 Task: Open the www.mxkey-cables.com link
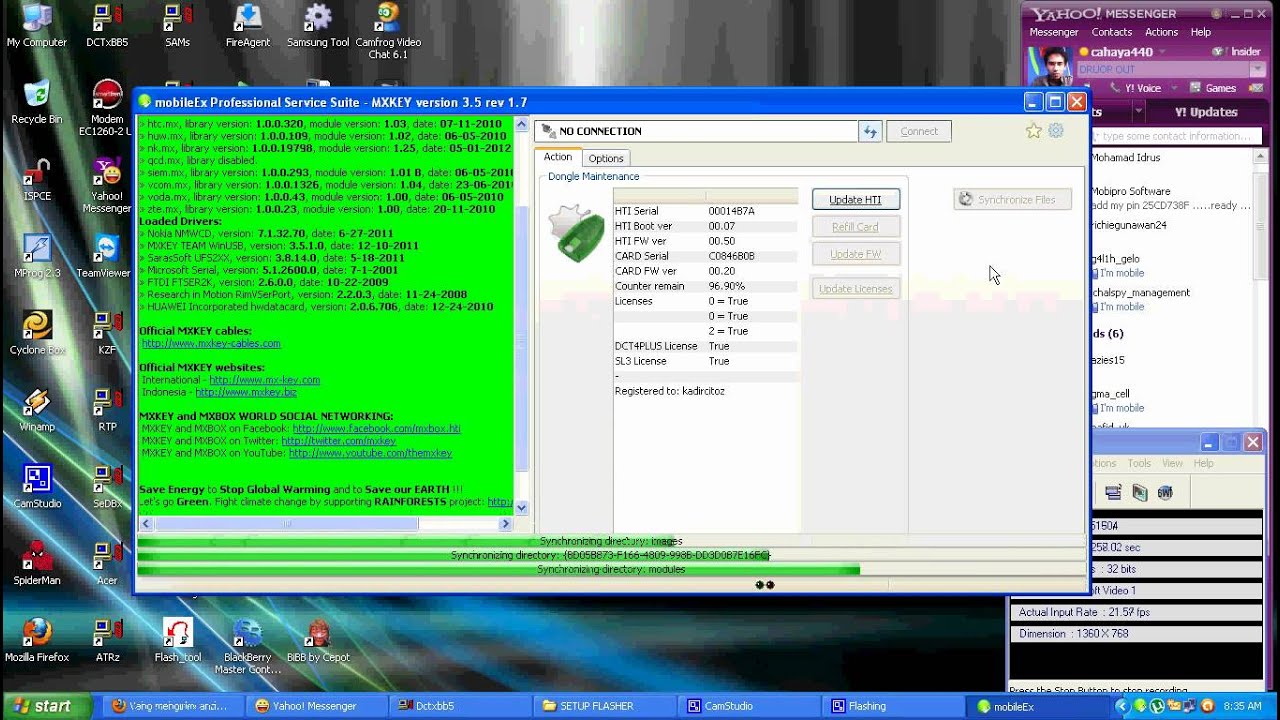pyautogui.click(x=211, y=343)
